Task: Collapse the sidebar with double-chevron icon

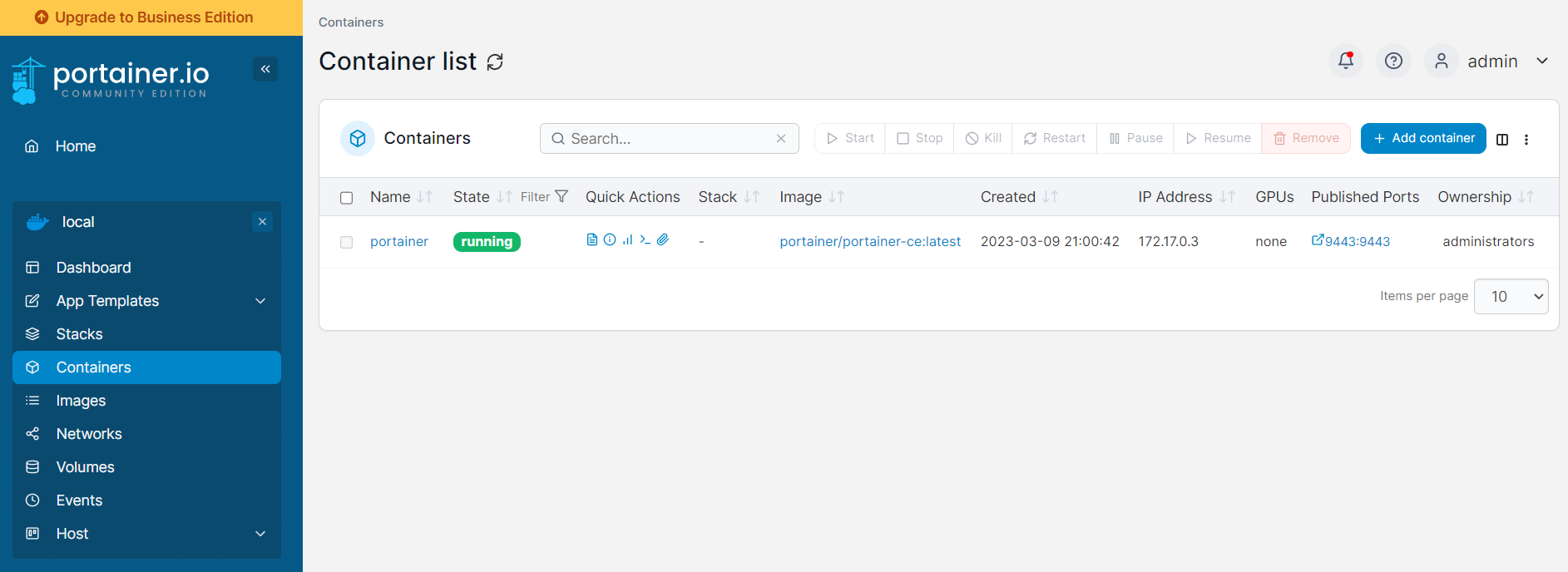Action: [265, 69]
